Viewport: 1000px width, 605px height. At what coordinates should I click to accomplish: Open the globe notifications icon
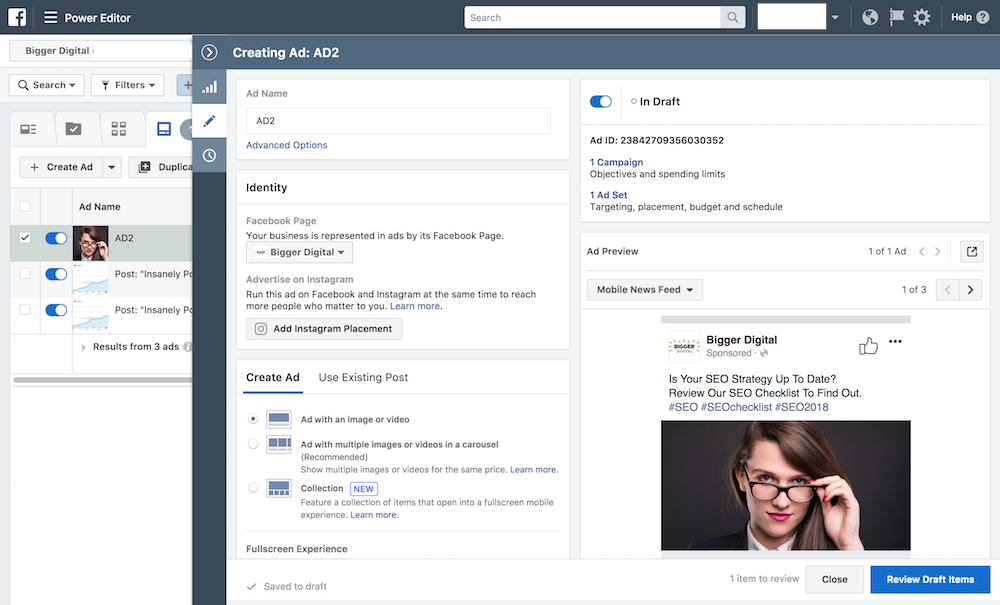tap(870, 17)
